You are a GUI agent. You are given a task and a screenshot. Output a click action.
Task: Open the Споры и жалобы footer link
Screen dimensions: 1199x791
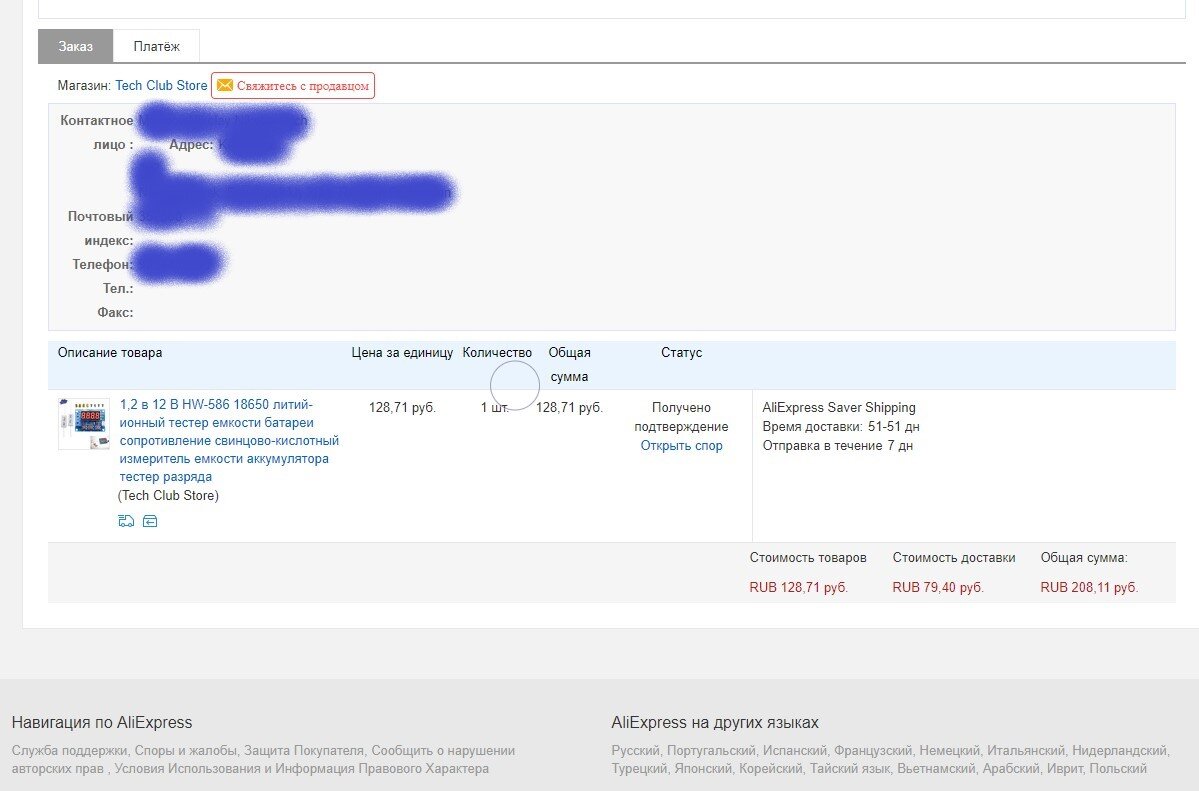[x=187, y=750]
